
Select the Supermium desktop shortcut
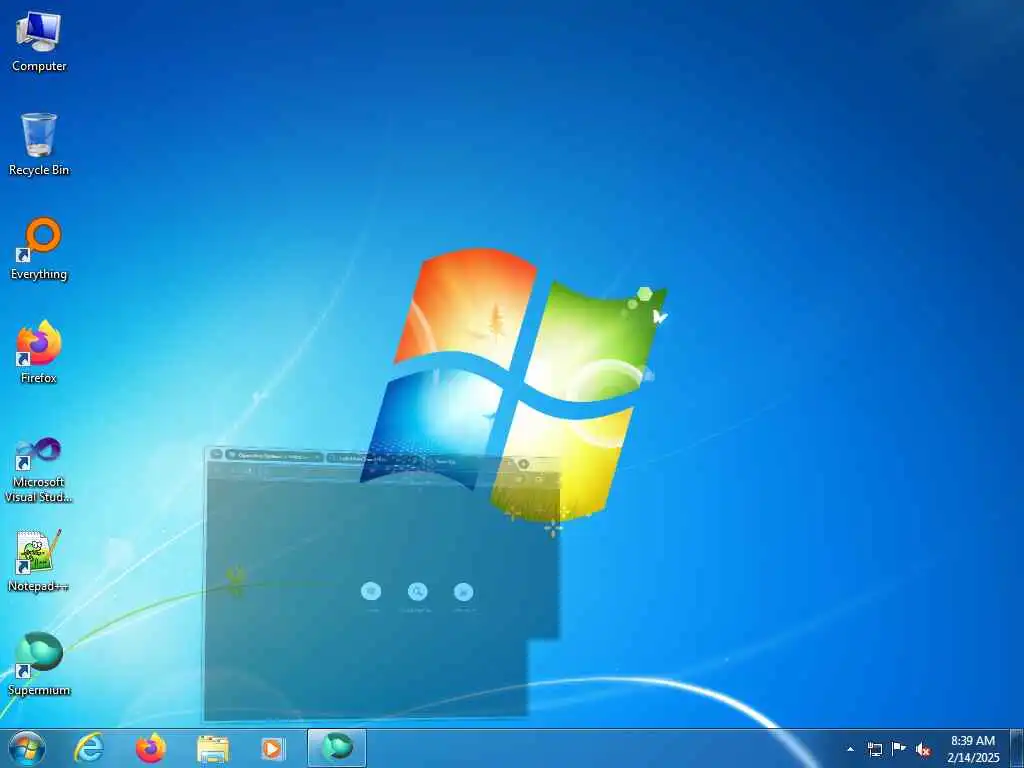39,664
